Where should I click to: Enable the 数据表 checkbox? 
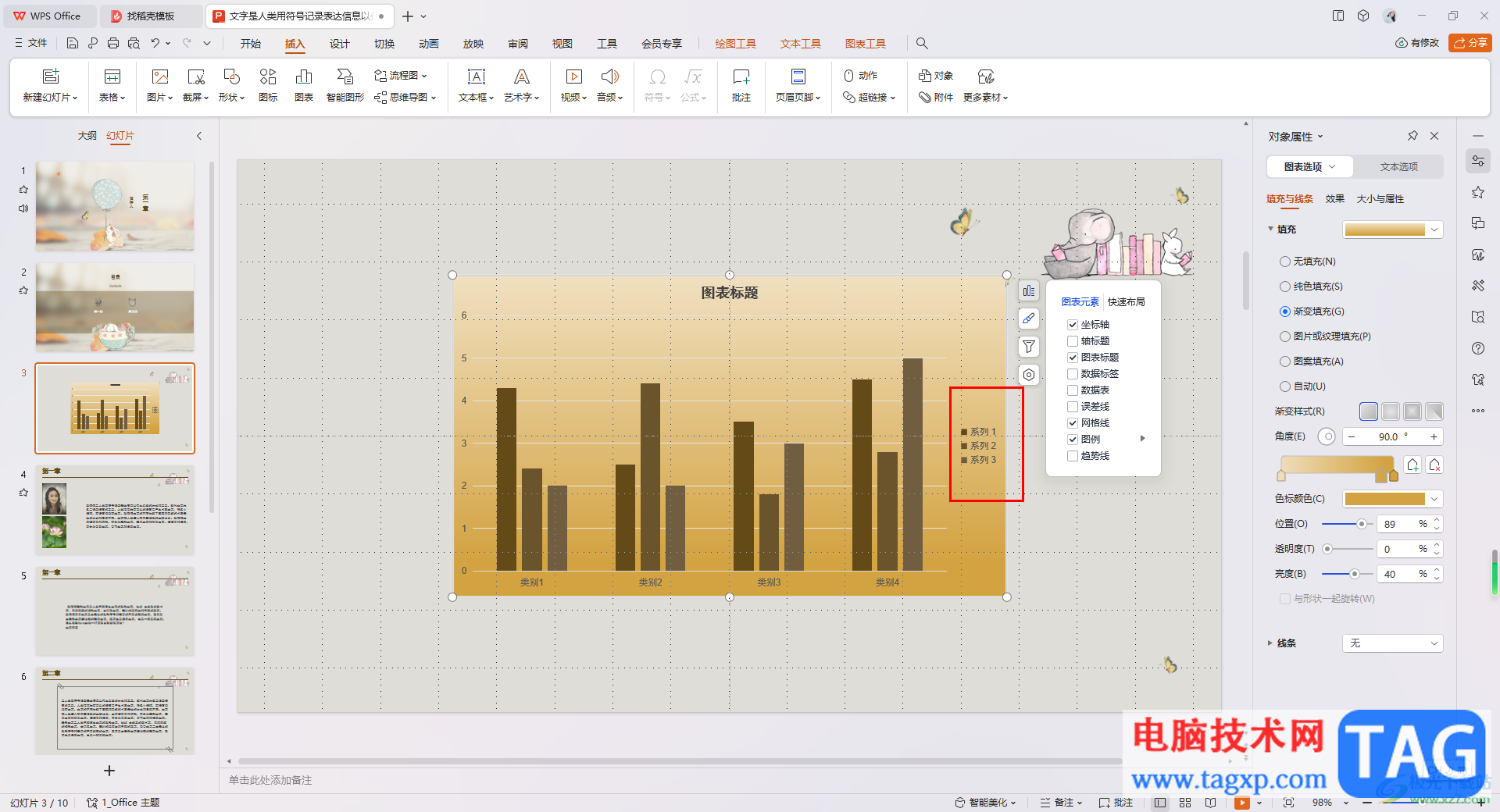pos(1073,390)
